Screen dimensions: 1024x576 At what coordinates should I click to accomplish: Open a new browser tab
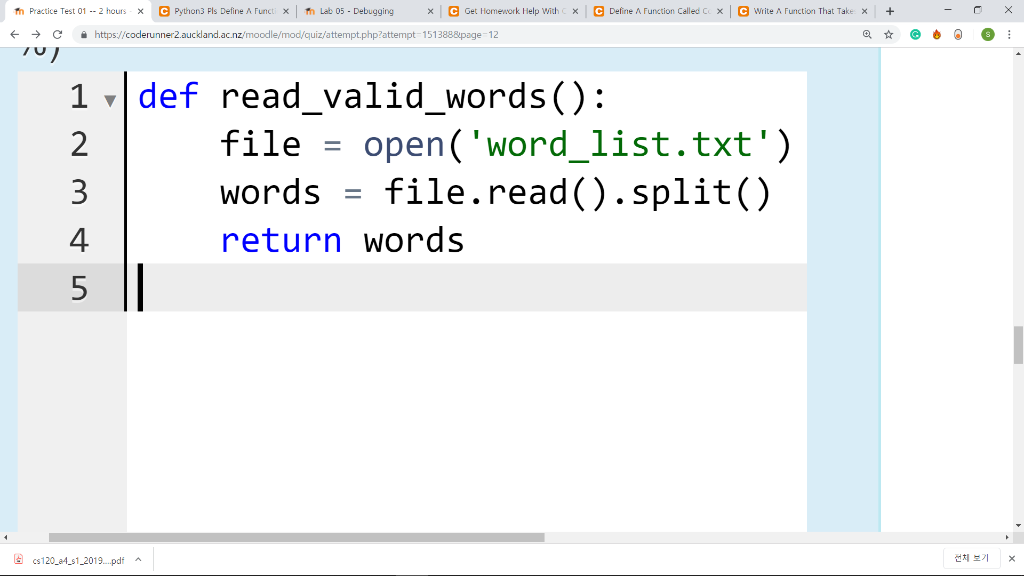[890, 10]
